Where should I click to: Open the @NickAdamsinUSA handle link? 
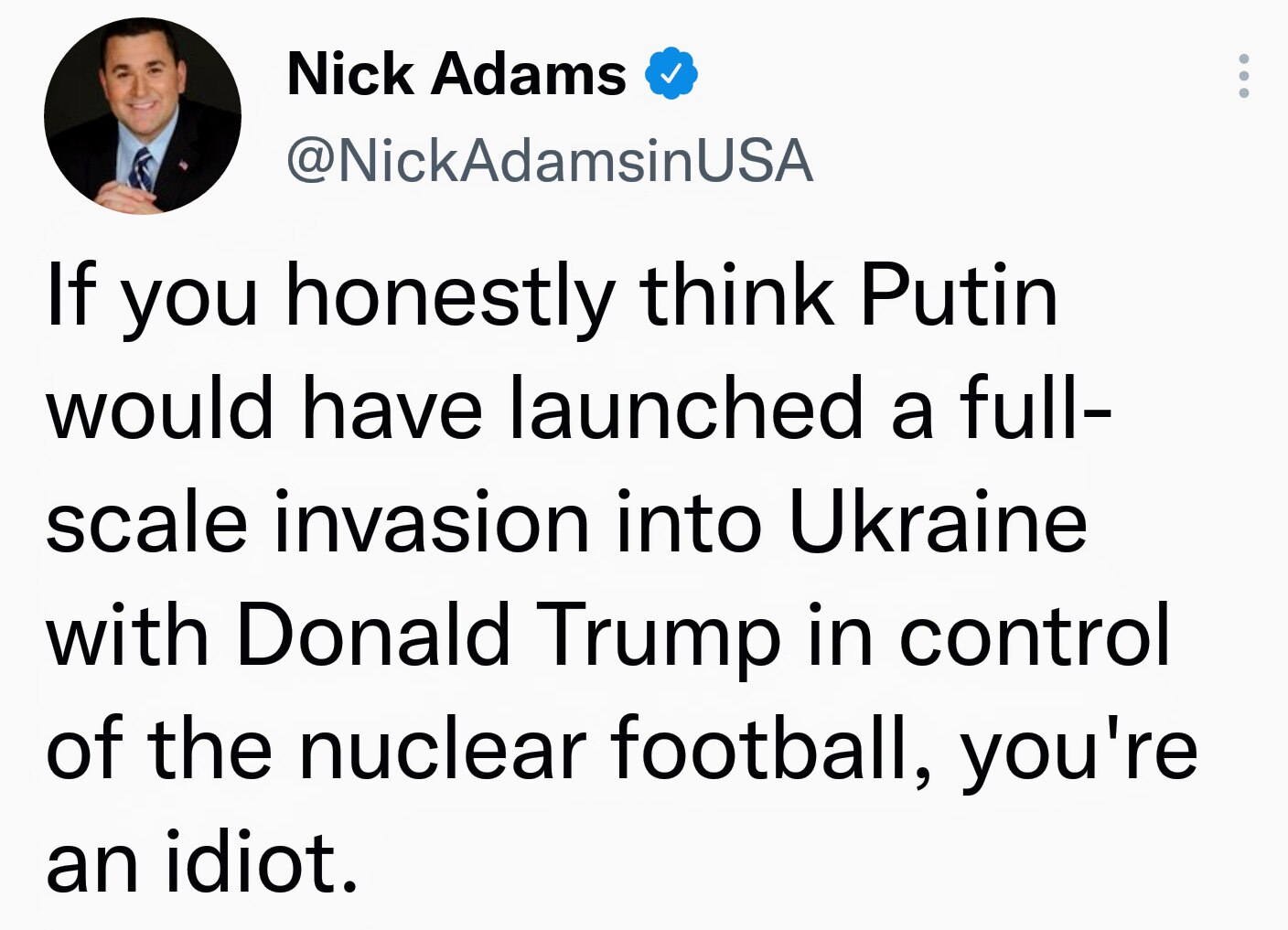click(x=550, y=161)
